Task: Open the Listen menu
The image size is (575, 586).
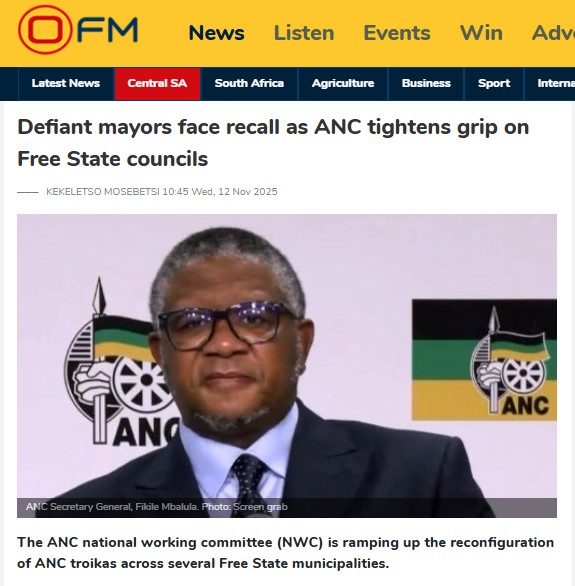Action: coord(304,33)
